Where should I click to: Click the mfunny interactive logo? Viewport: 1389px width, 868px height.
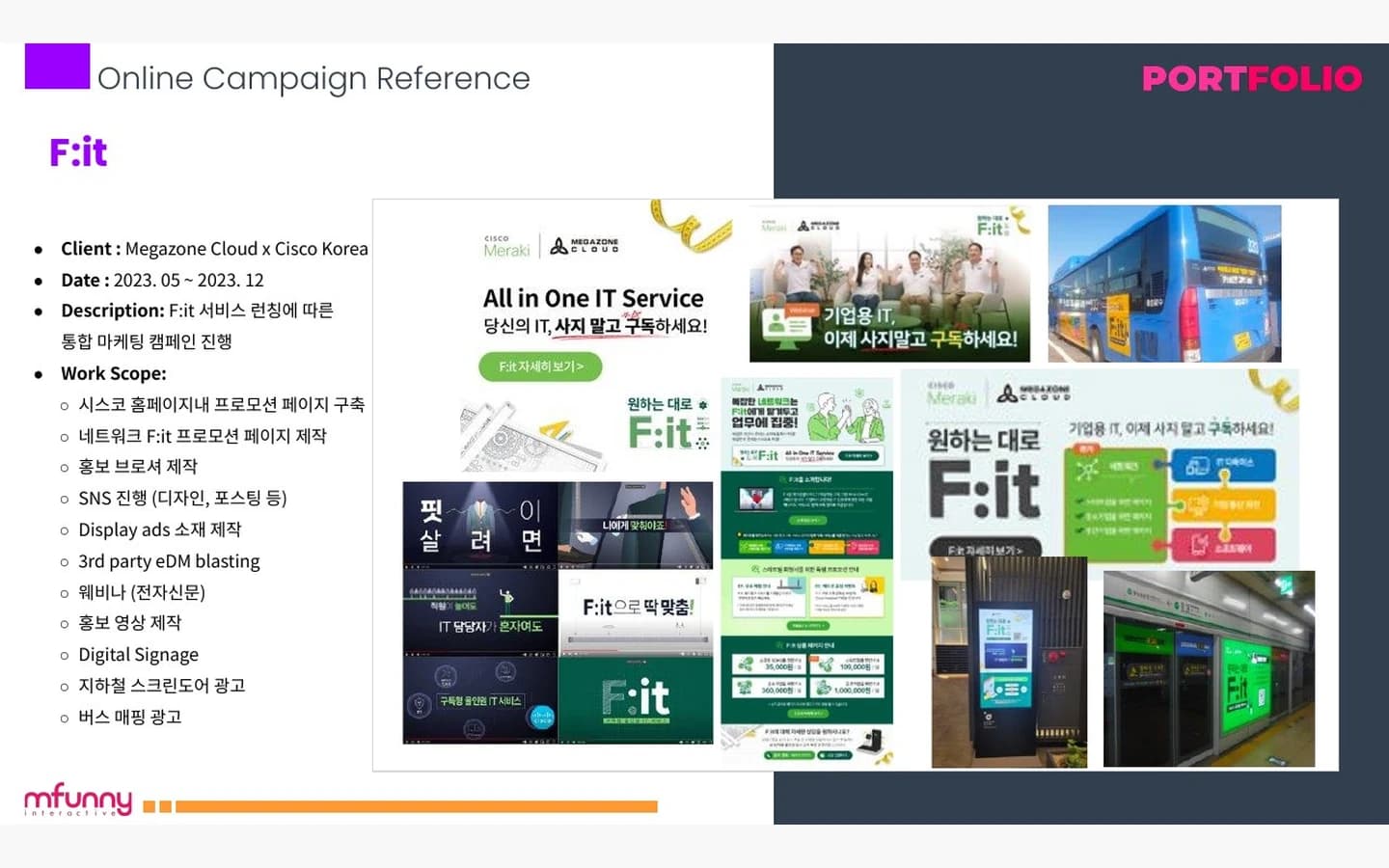pyautogui.click(x=78, y=800)
